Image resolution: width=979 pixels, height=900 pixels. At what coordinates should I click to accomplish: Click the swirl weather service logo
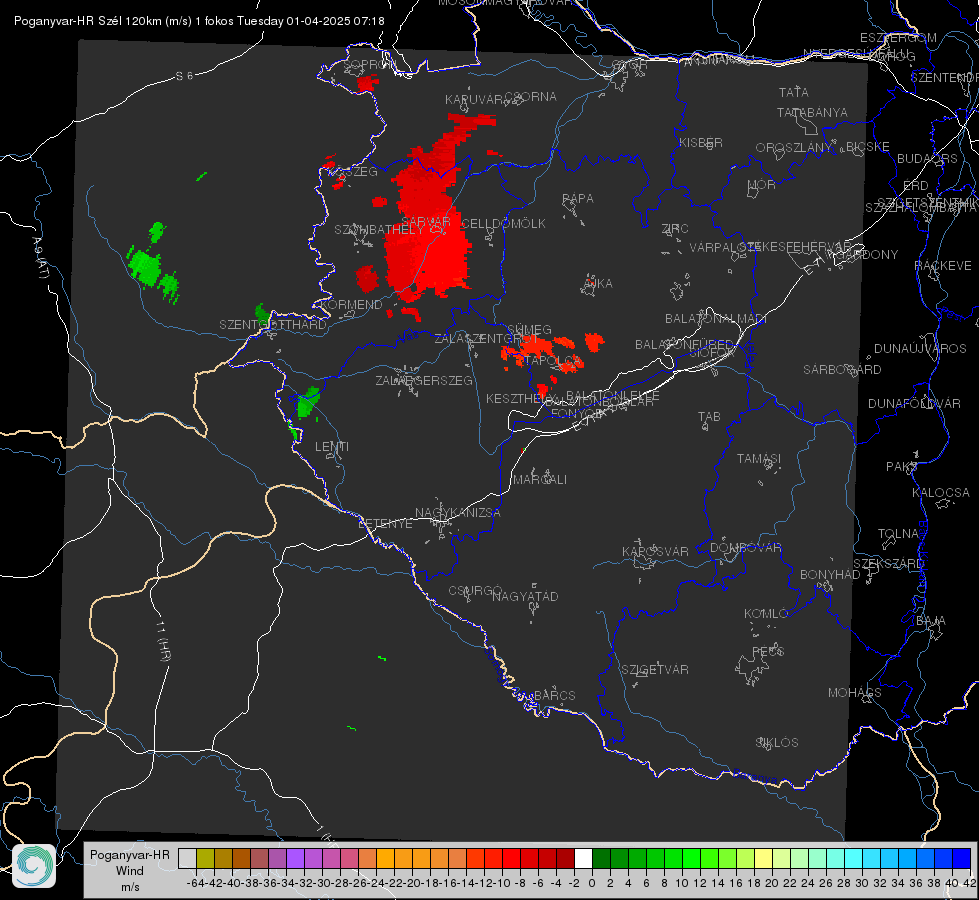click(x=34, y=866)
